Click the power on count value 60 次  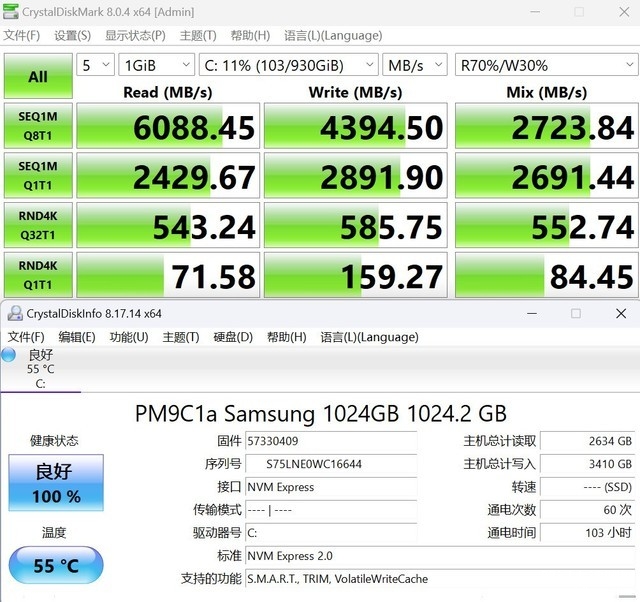coord(587,510)
